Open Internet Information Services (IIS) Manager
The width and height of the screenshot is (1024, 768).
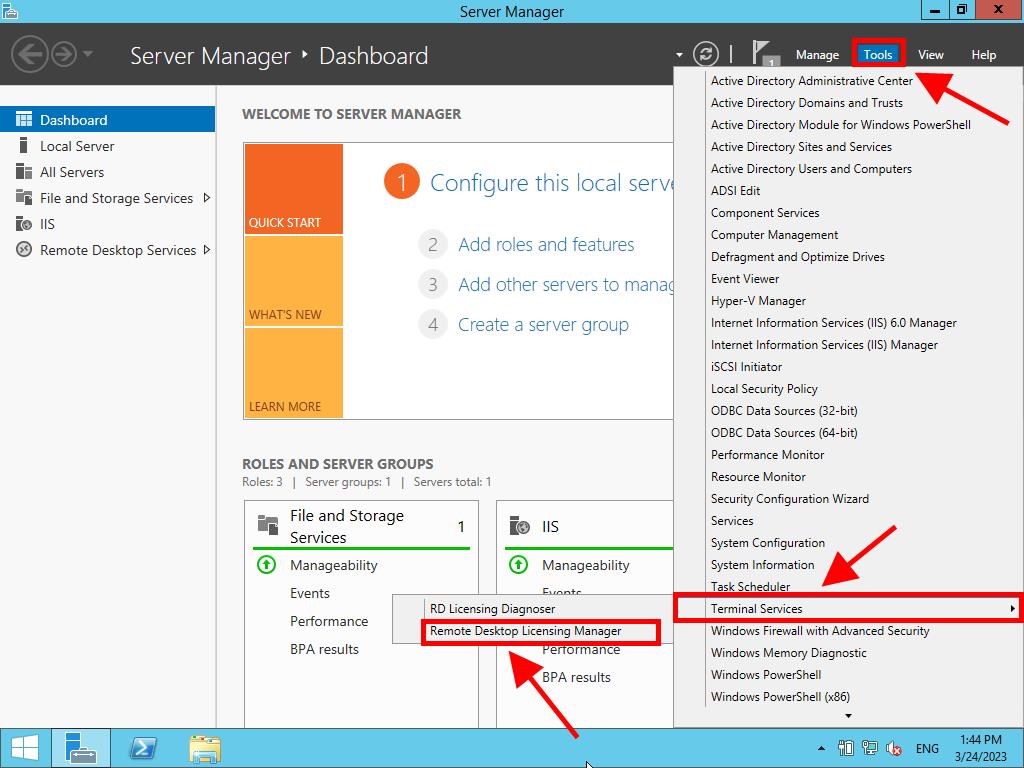click(x=824, y=345)
